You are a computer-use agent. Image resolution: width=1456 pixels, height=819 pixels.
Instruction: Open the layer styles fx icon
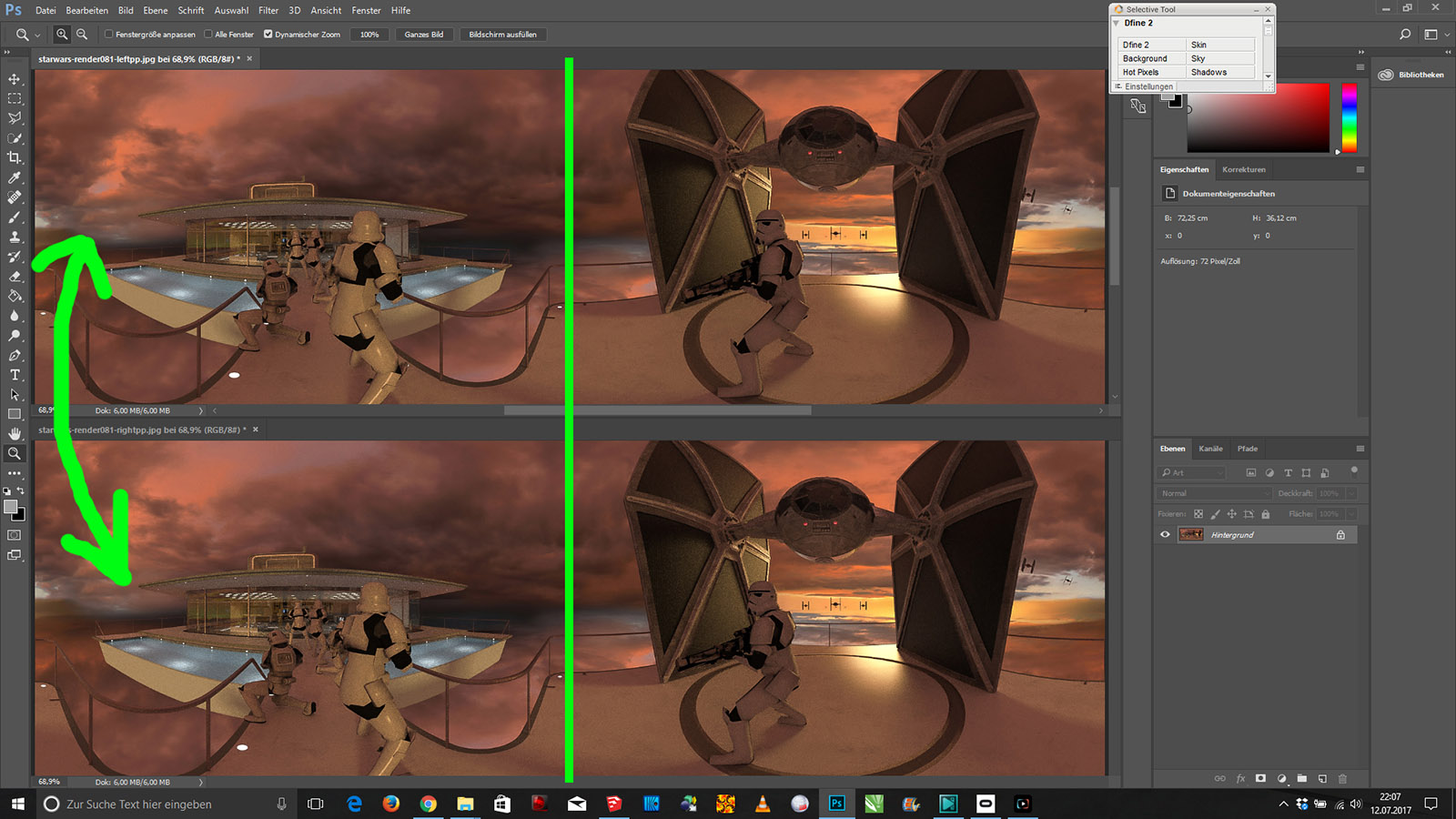1240,779
